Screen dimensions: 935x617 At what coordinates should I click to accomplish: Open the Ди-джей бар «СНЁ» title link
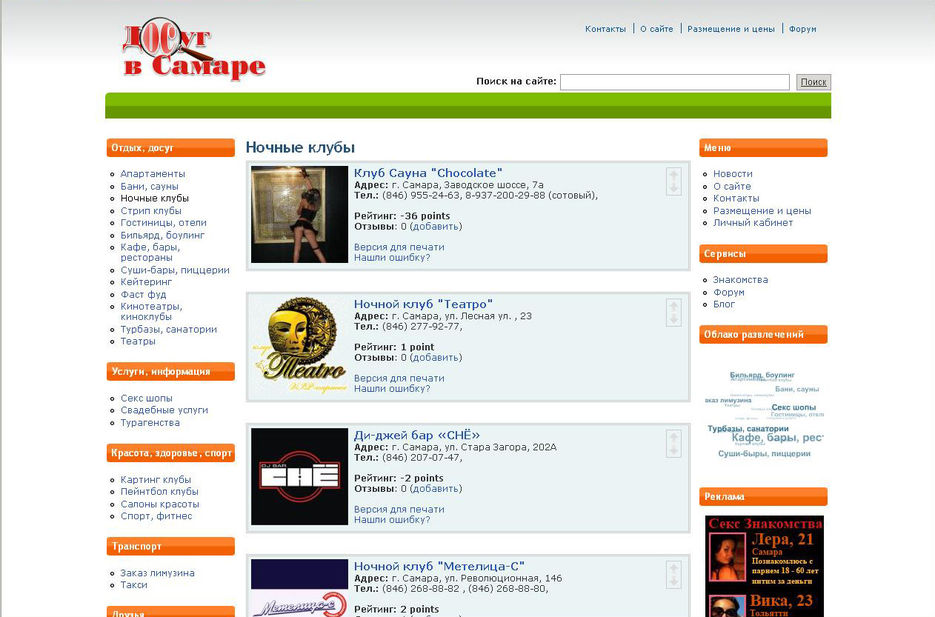tap(417, 435)
